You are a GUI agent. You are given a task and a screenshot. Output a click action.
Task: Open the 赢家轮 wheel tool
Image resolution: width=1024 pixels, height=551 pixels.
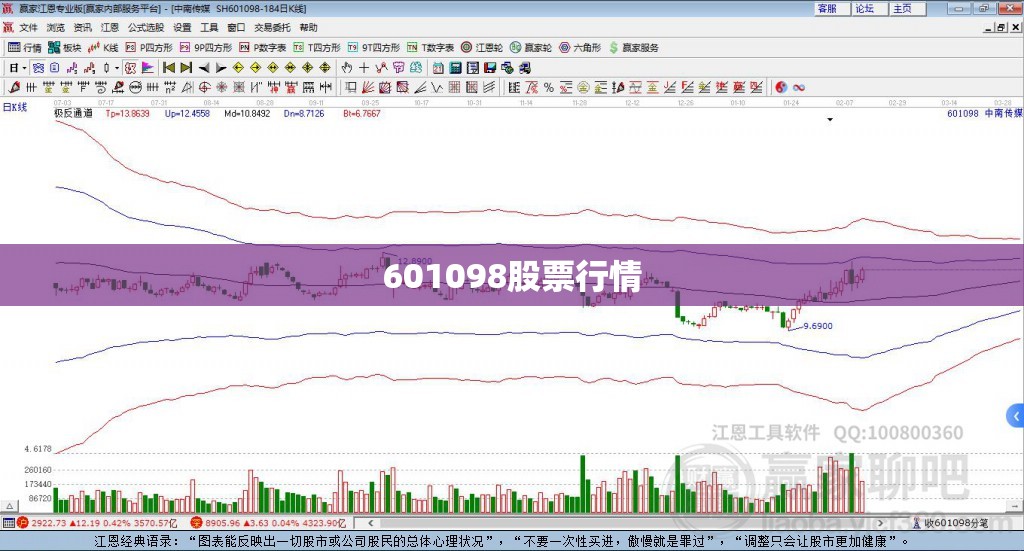tap(531, 48)
